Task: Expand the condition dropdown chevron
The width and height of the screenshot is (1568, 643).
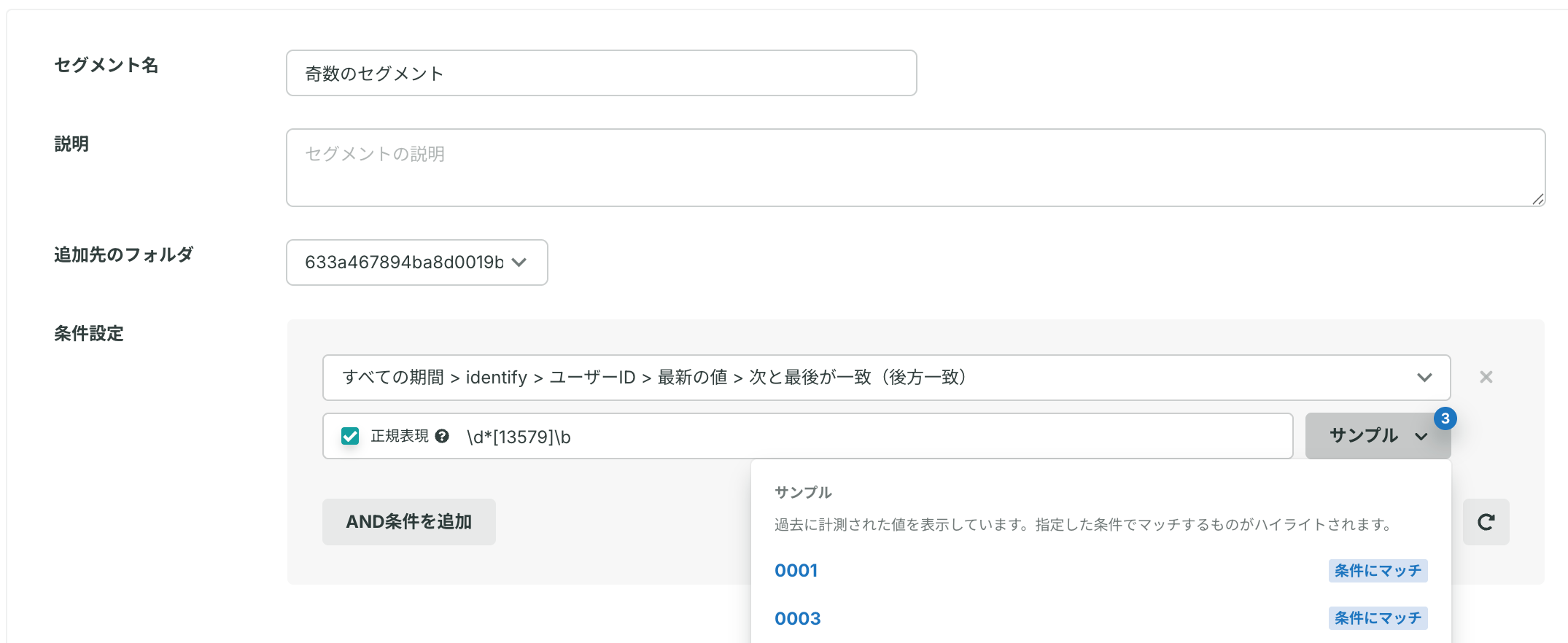Action: point(1424,378)
